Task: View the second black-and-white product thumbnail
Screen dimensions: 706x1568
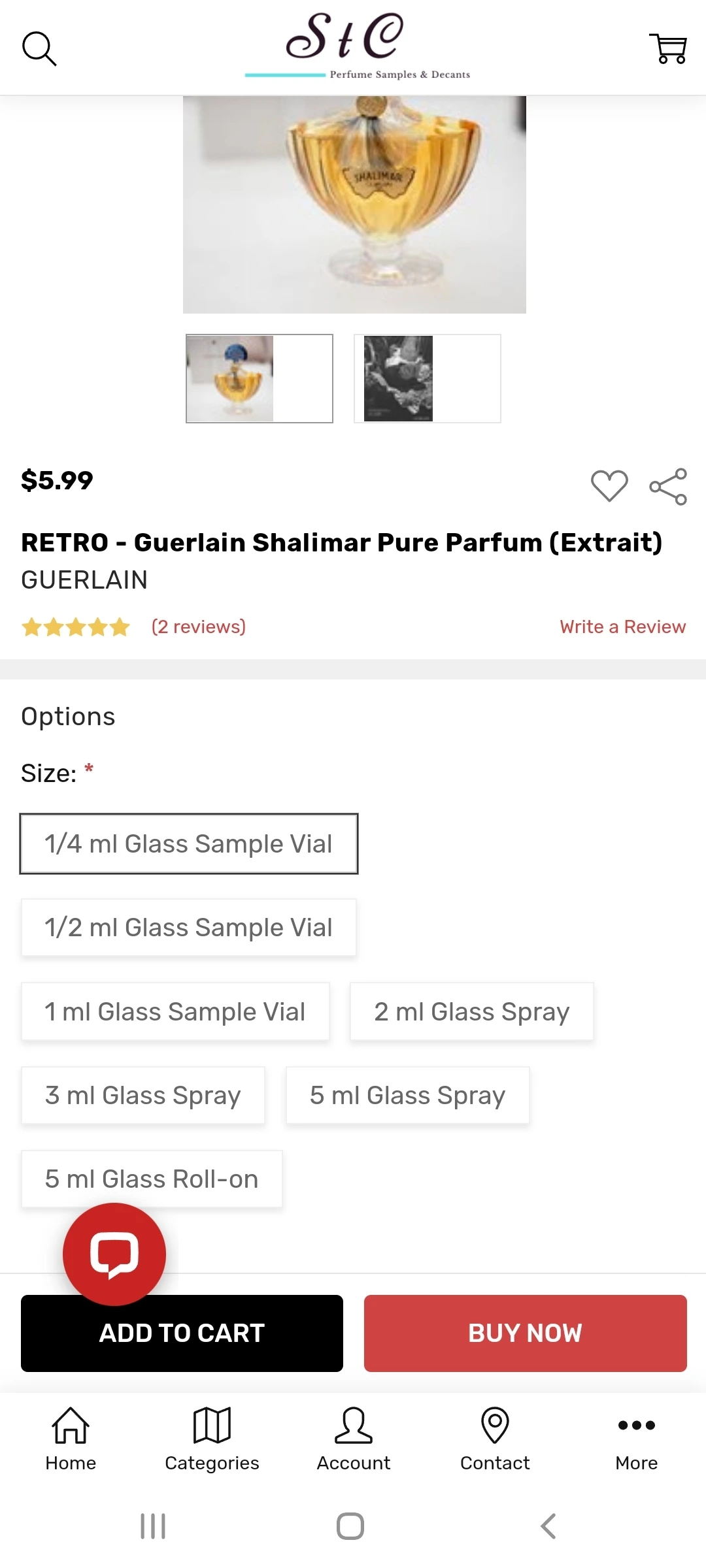Action: [427, 378]
